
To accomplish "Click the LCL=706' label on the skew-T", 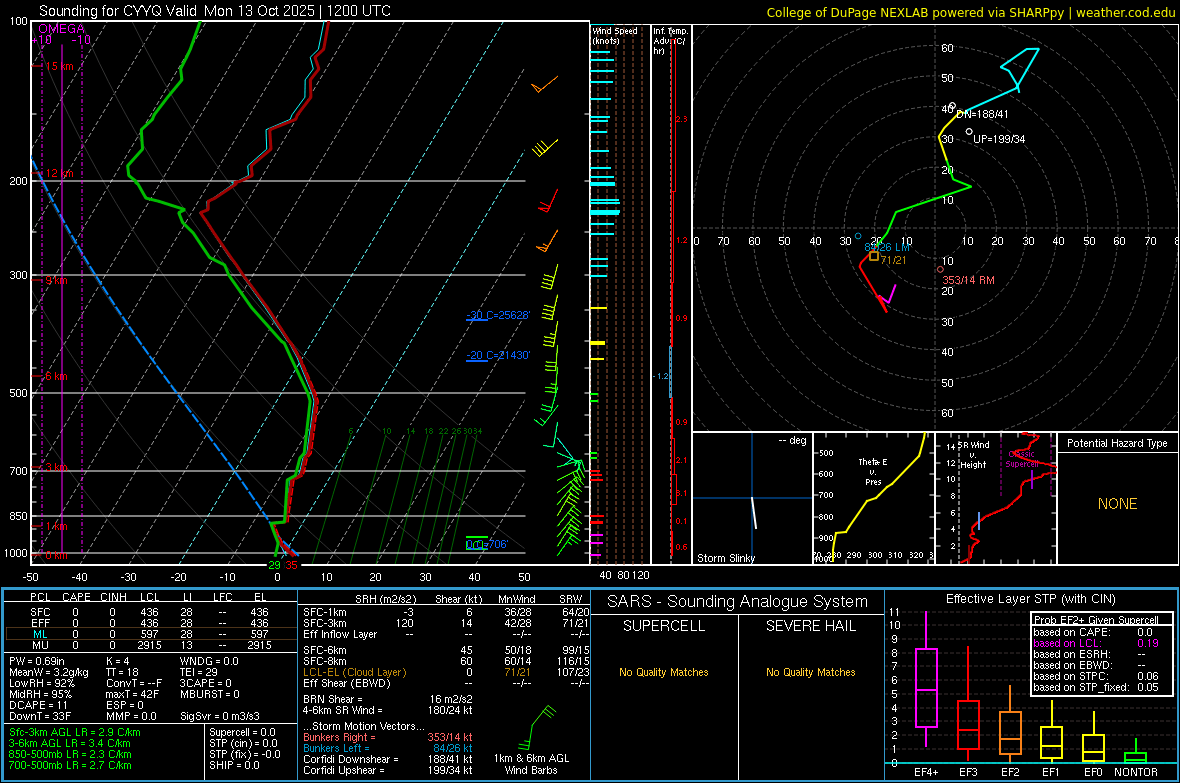I will pos(487,544).
